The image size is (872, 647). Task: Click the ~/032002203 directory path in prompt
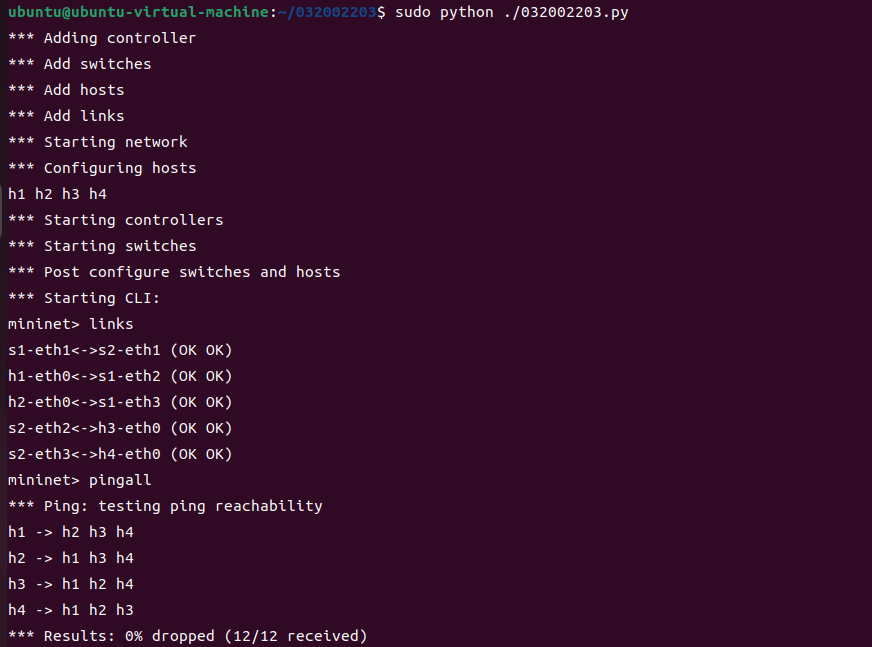[308, 12]
